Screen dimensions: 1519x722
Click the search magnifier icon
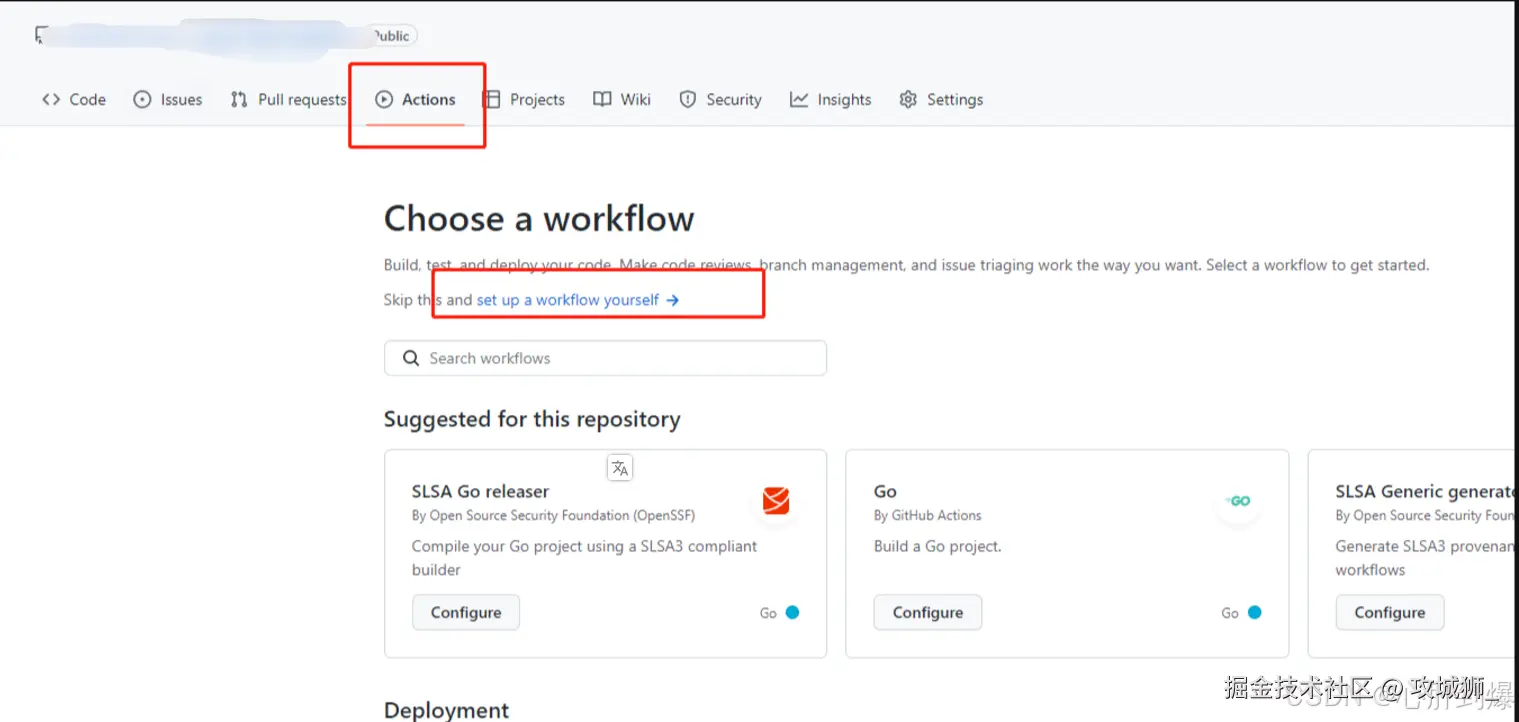[x=411, y=358]
